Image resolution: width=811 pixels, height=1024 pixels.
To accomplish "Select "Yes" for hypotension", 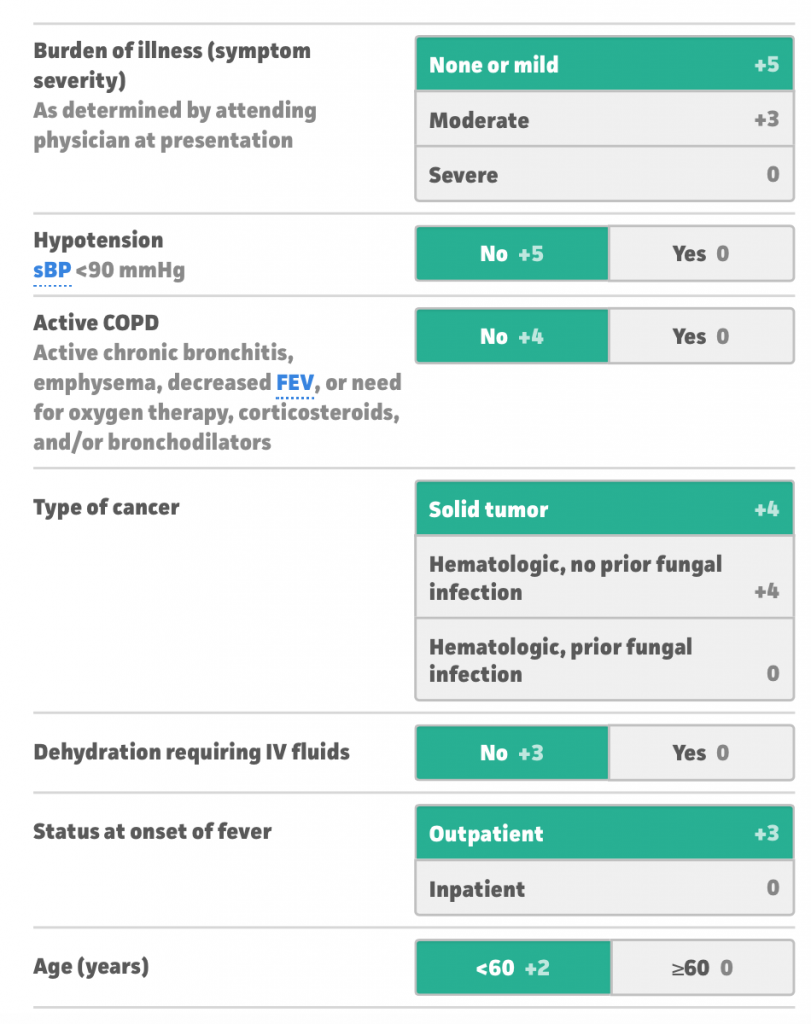I will tap(701, 253).
